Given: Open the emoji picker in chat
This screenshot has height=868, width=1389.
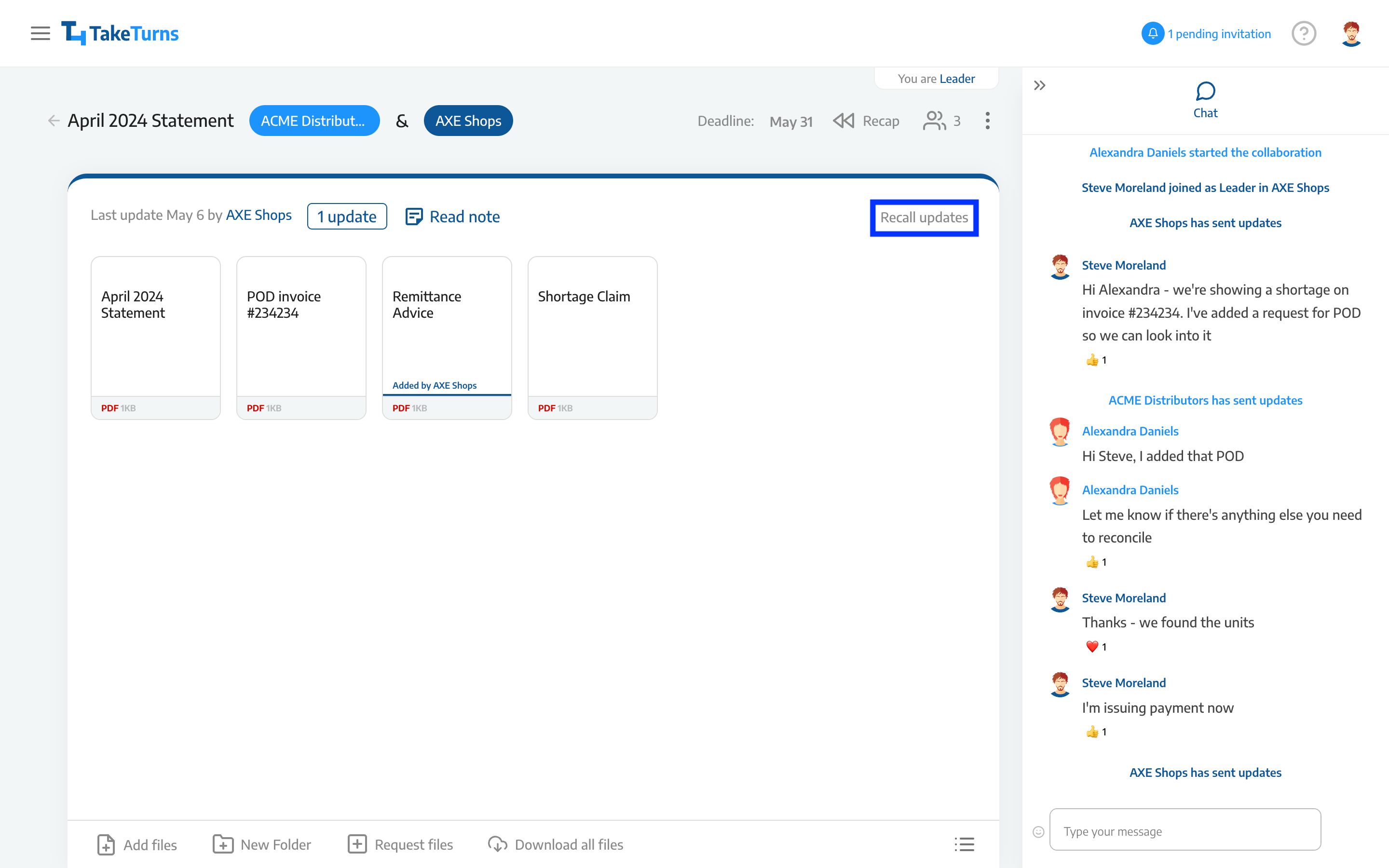Looking at the screenshot, I should (1038, 831).
